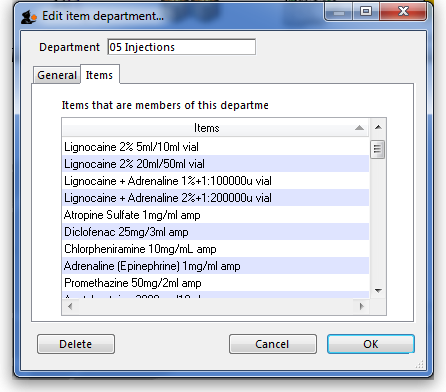
Task: Click the horizontal scroll left arrow
Action: [70, 306]
